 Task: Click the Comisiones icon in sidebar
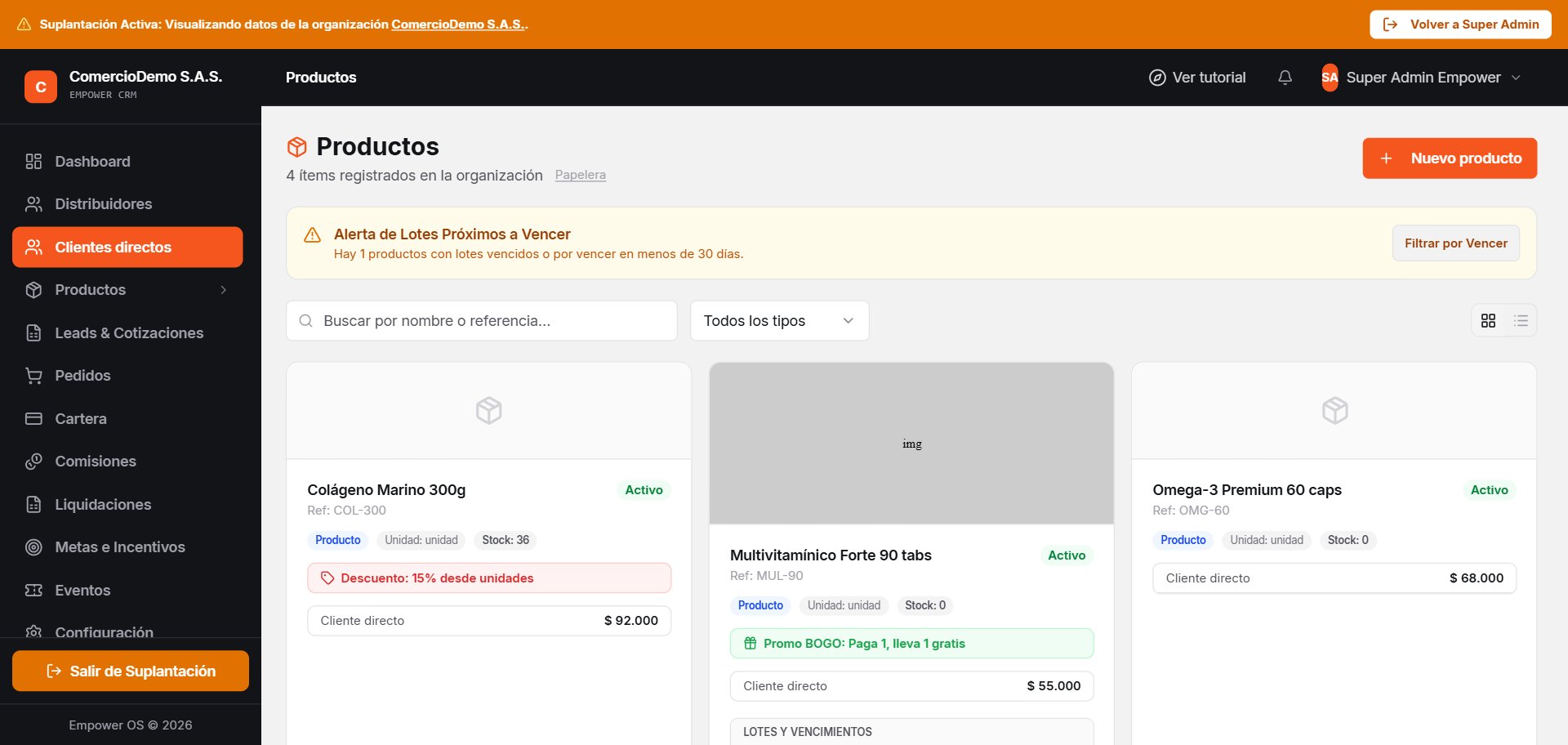tap(33, 462)
